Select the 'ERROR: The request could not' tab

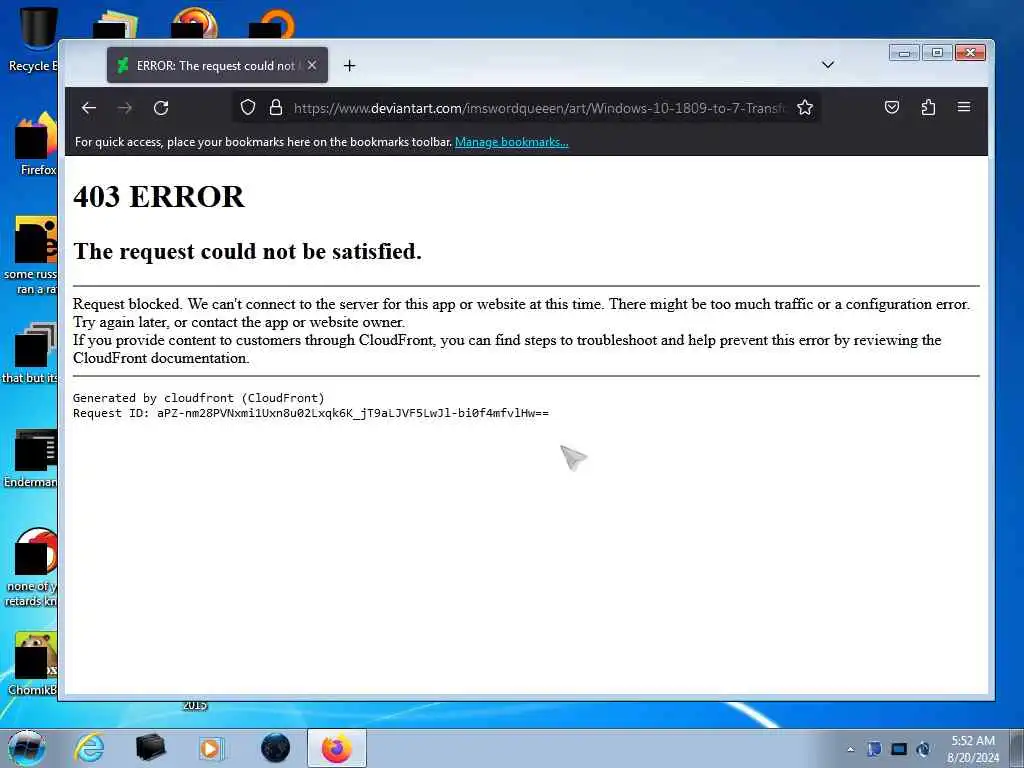click(x=217, y=65)
